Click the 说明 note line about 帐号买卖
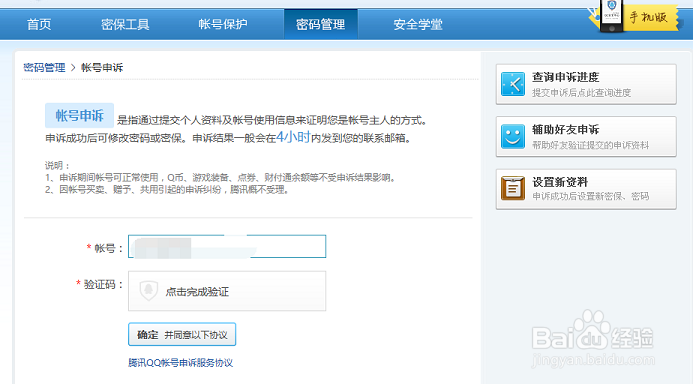 click(168, 190)
